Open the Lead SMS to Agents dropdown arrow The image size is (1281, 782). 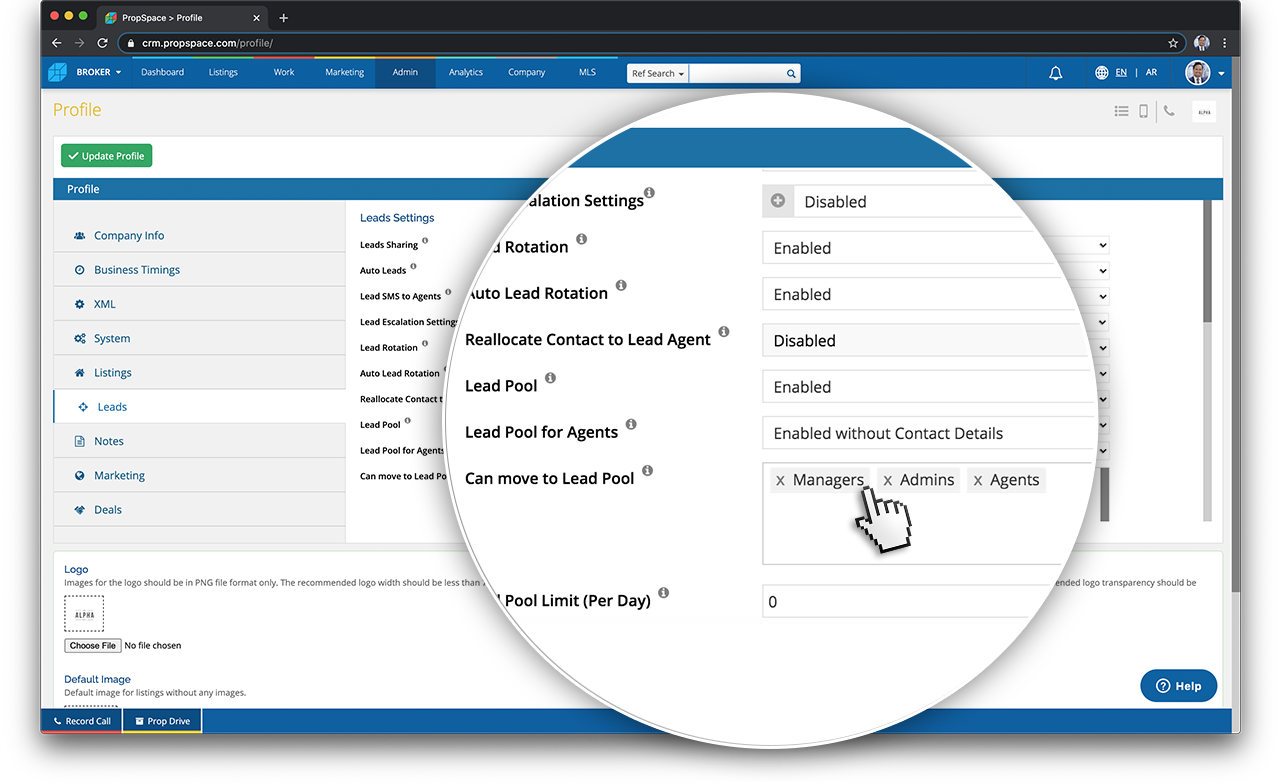click(1102, 297)
